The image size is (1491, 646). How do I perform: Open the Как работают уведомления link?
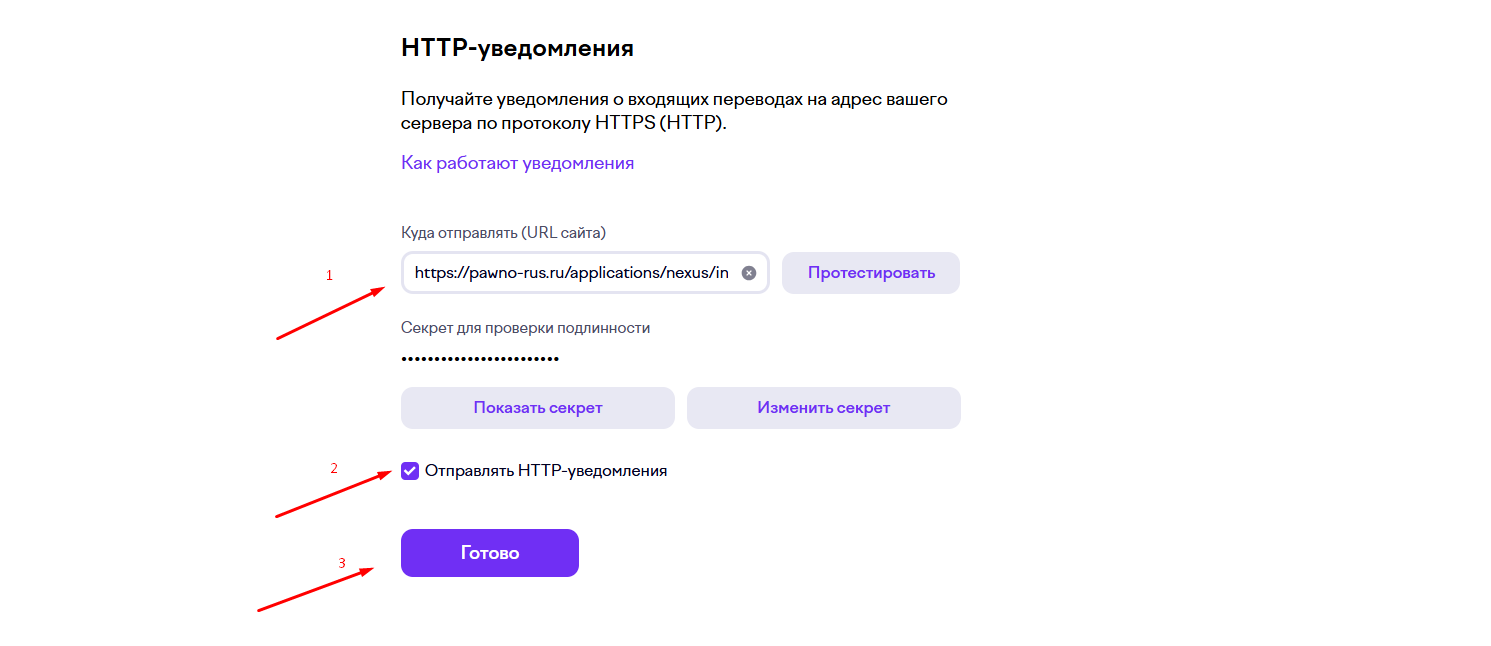[517, 163]
